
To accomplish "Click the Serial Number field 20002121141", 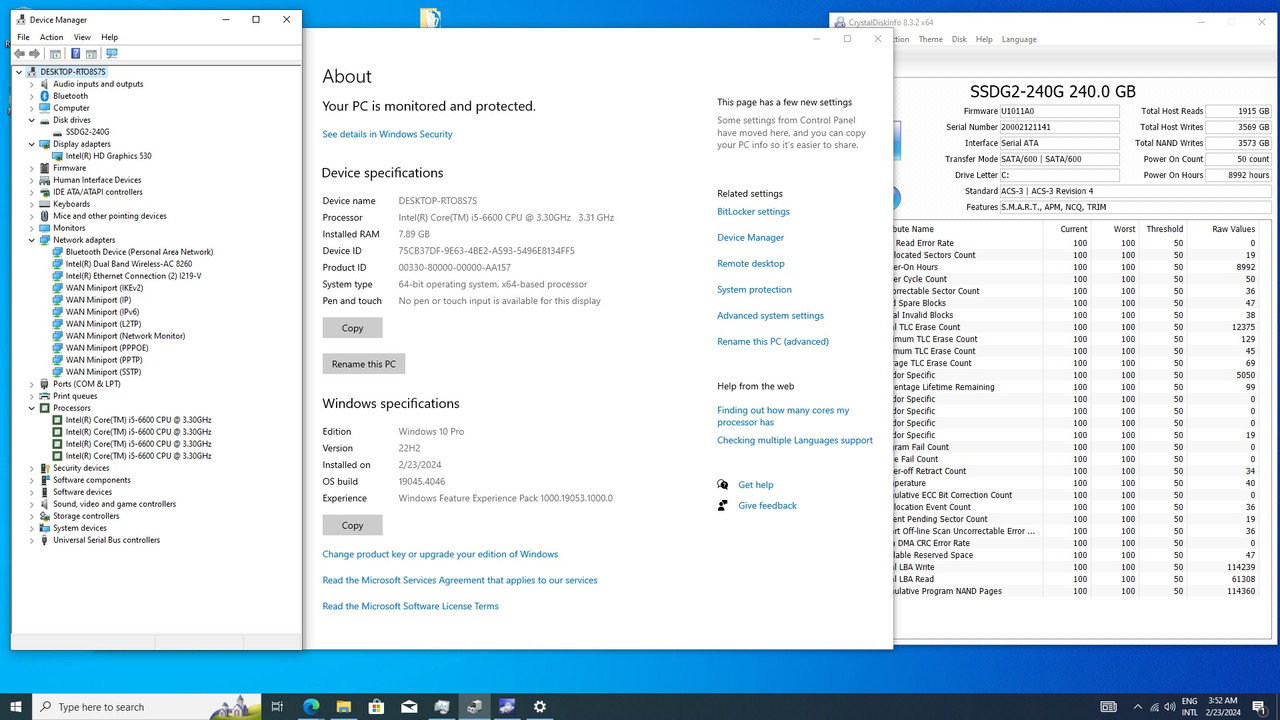I will click(x=1059, y=127).
